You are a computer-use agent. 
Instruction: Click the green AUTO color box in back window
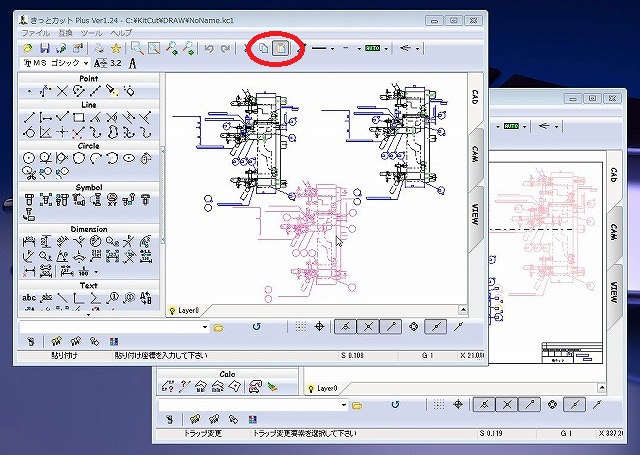pyautogui.click(x=511, y=126)
